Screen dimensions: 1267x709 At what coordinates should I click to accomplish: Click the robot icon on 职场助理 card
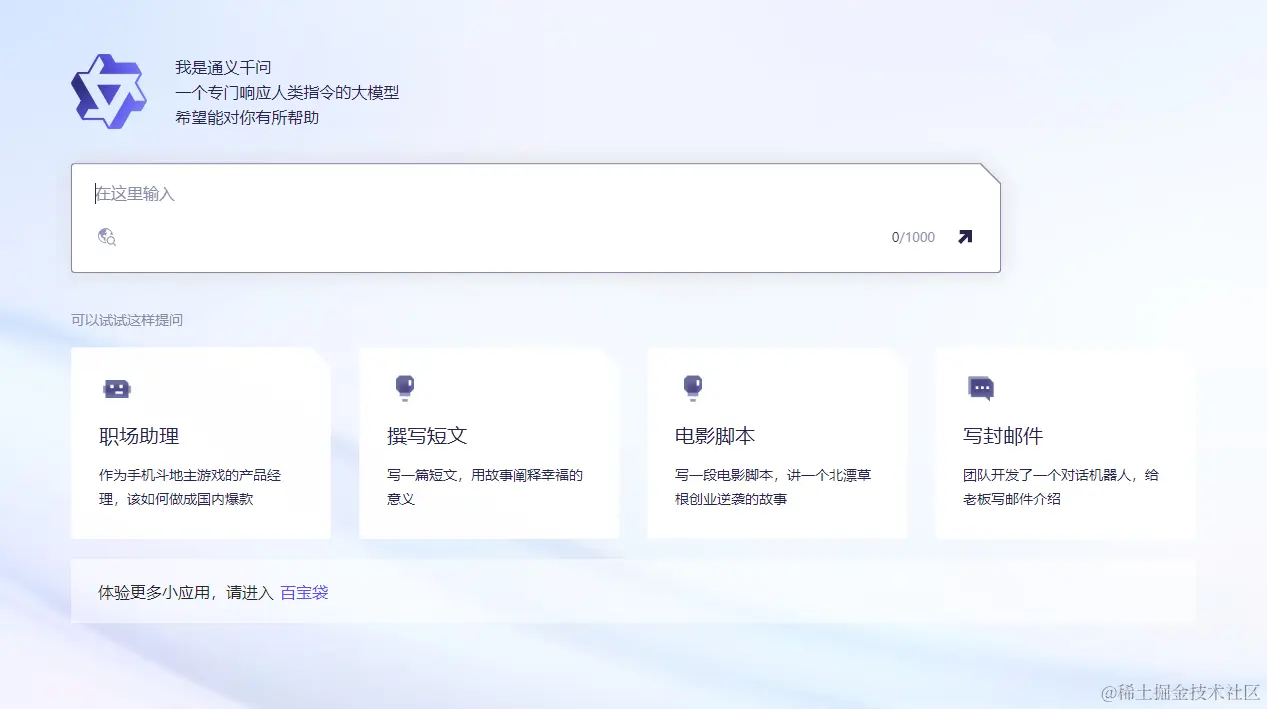(116, 388)
